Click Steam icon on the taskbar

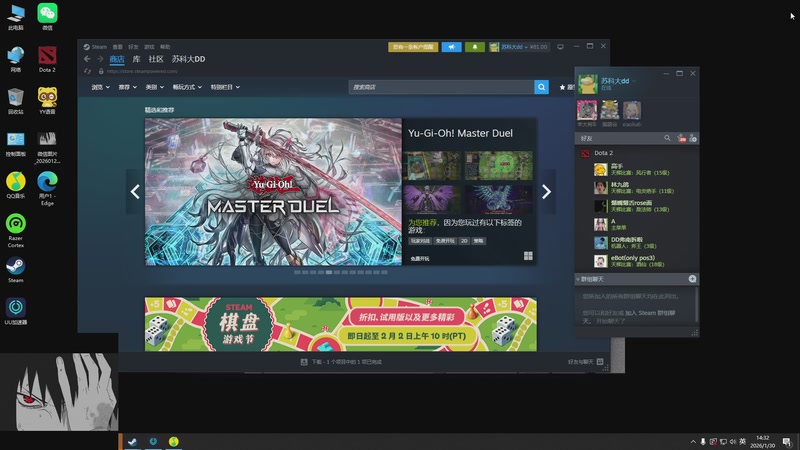pos(133,442)
